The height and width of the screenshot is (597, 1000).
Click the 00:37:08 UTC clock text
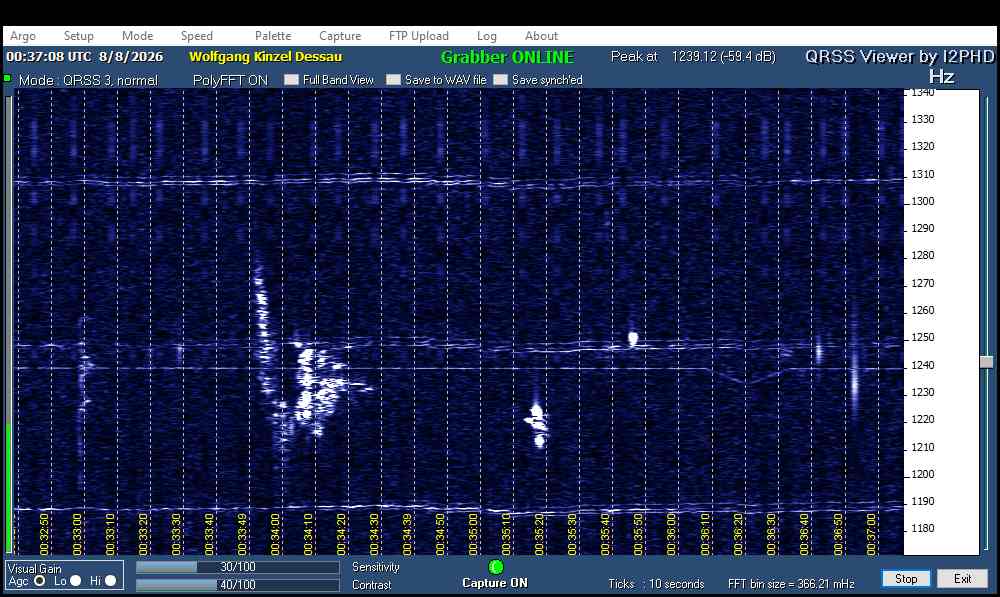[x=85, y=57]
